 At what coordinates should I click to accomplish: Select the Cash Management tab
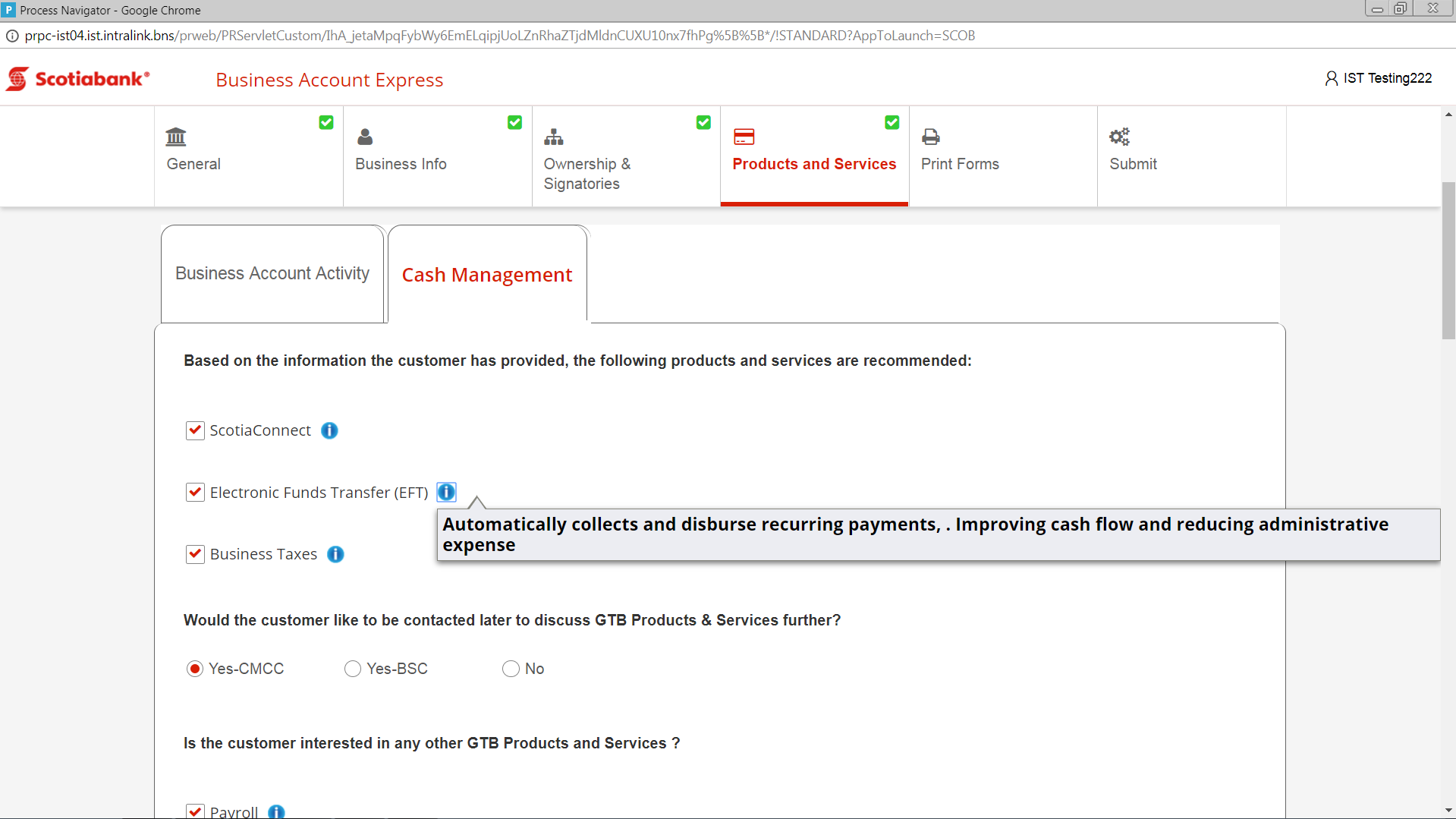coord(487,274)
